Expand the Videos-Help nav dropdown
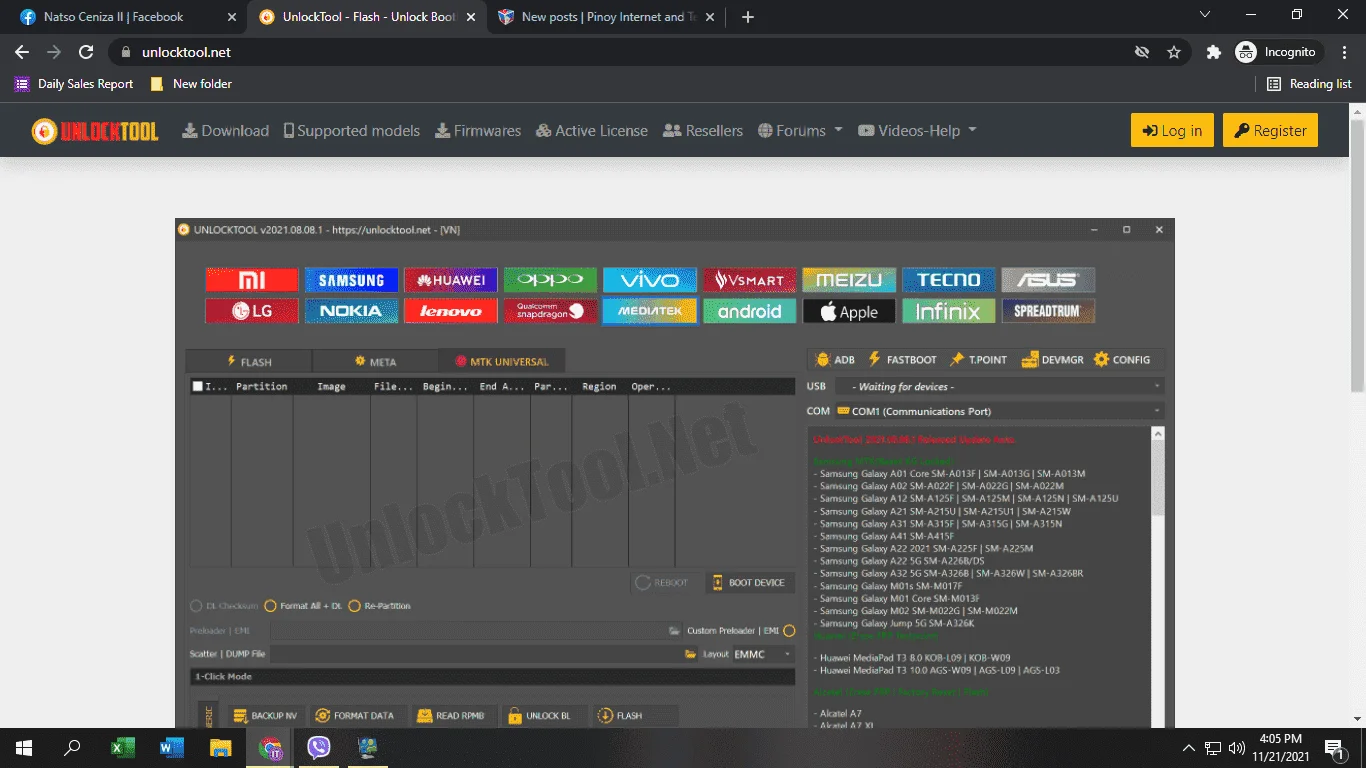The width and height of the screenshot is (1366, 768). pyautogui.click(x=917, y=131)
